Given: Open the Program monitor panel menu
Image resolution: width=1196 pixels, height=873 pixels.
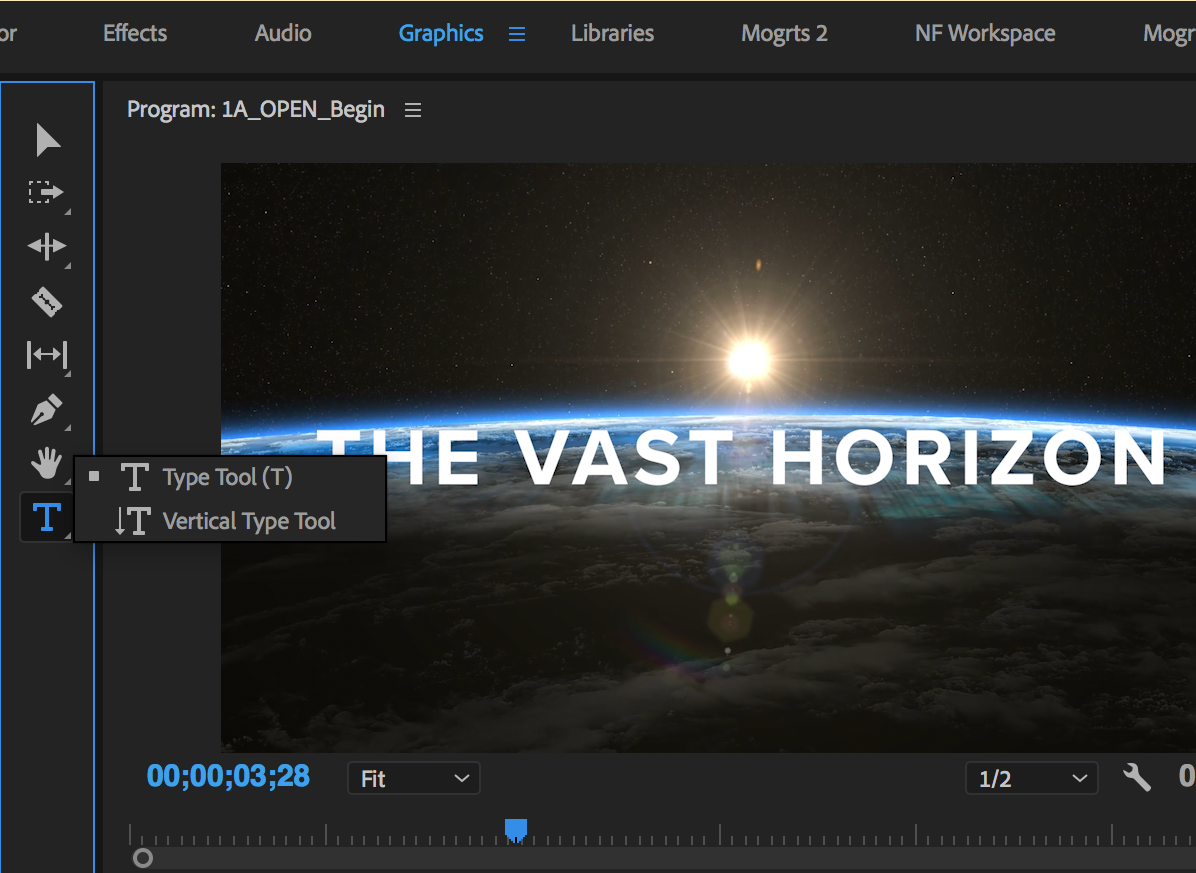Looking at the screenshot, I should 413,111.
